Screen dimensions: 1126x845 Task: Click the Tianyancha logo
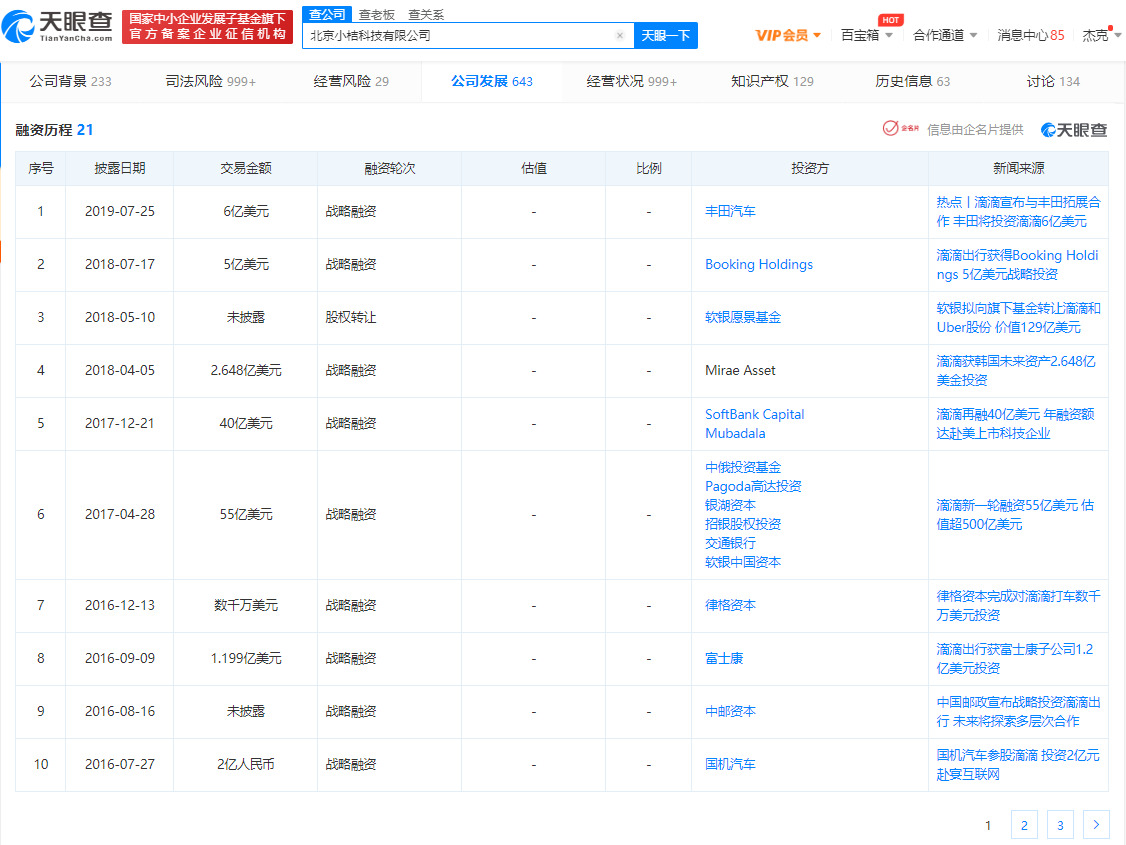click(x=57, y=27)
